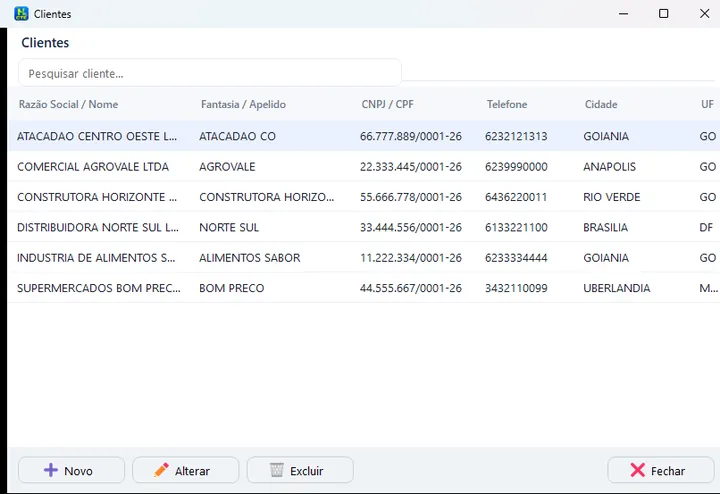Click CNPJ 22.333.445/0001-26
The width and height of the screenshot is (720, 494).
tap(411, 167)
